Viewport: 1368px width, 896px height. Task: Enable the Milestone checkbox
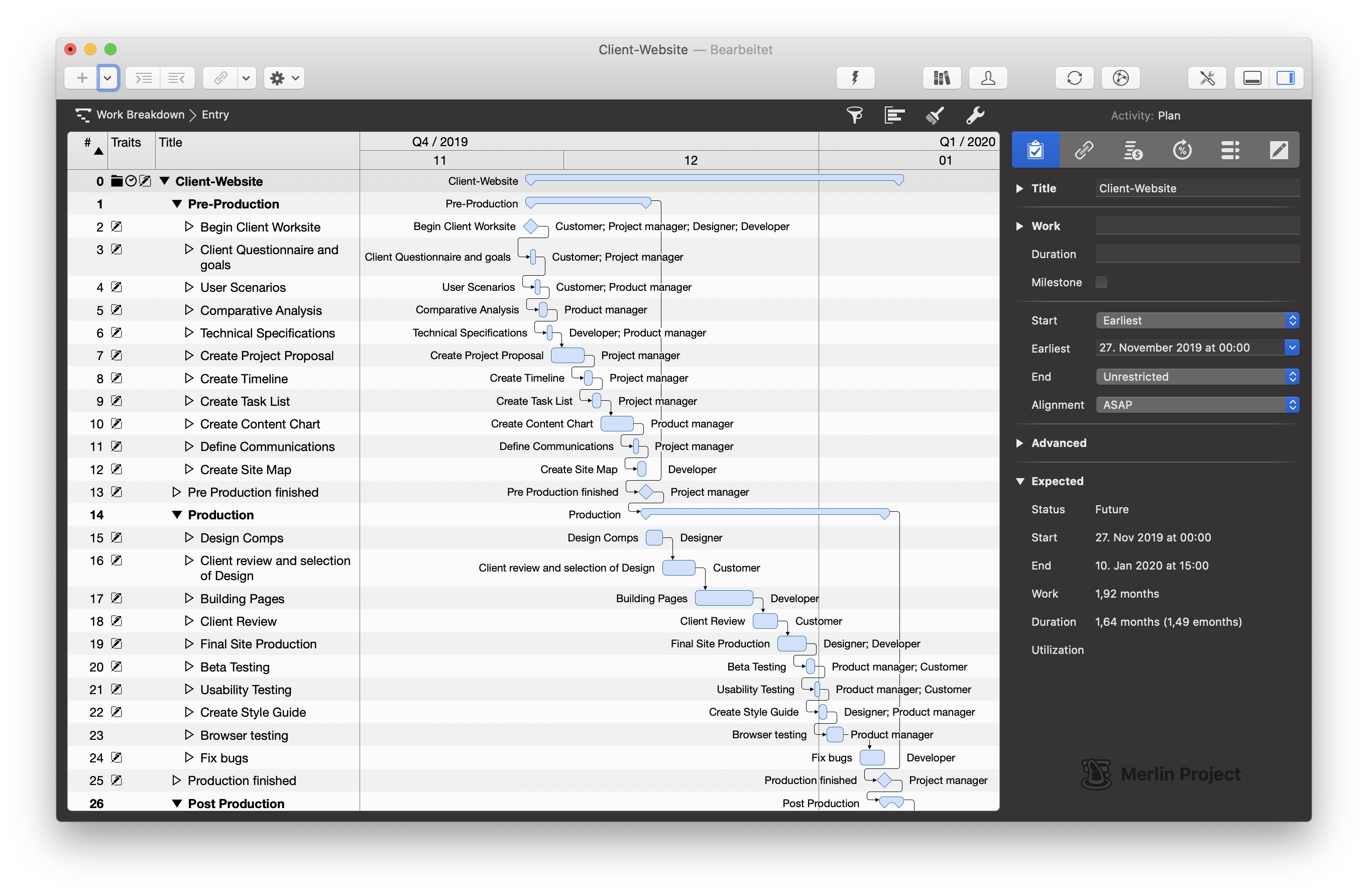pyautogui.click(x=1101, y=282)
